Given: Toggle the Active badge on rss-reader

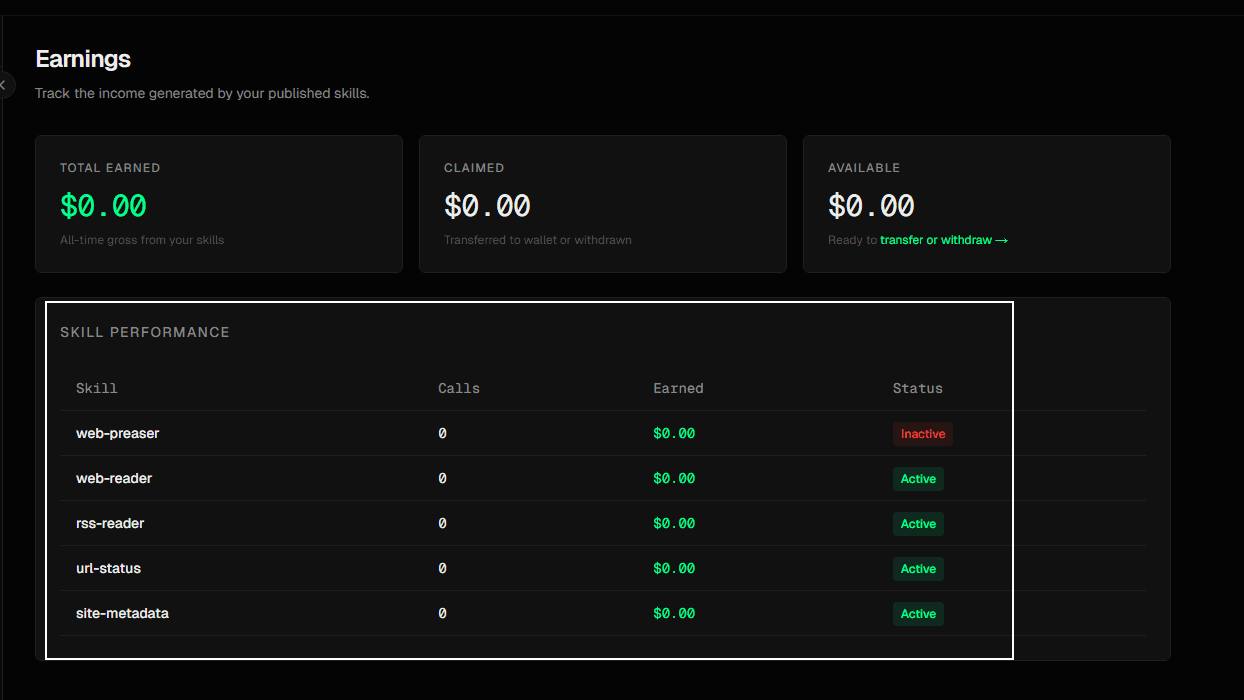Looking at the screenshot, I should 918,523.
